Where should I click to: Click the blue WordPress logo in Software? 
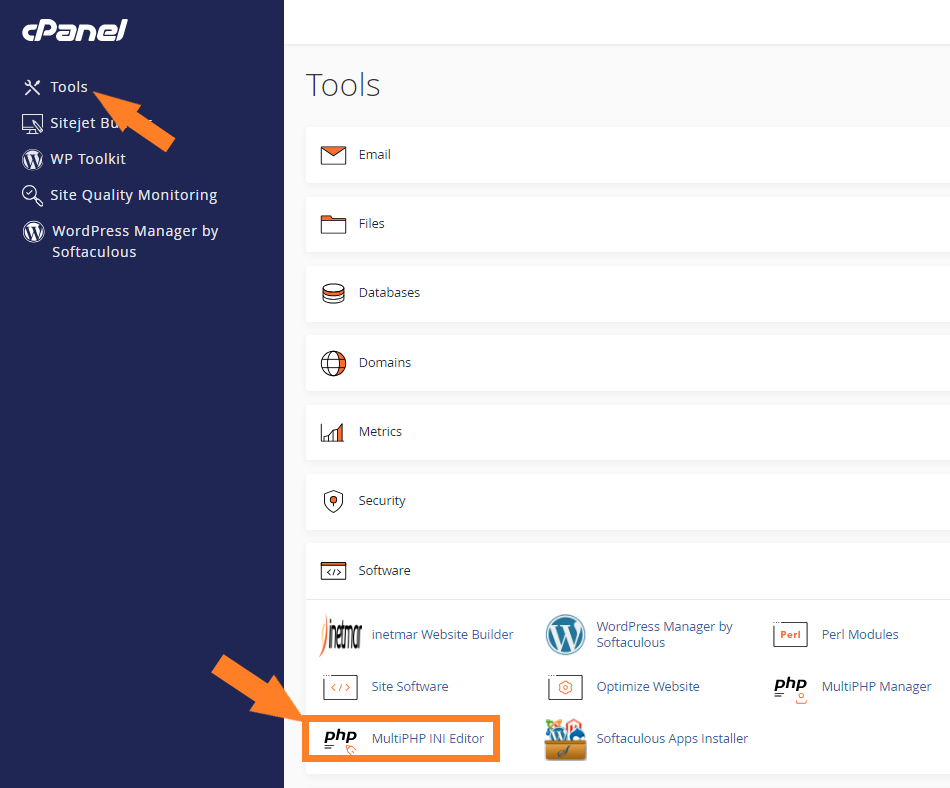pyautogui.click(x=565, y=635)
